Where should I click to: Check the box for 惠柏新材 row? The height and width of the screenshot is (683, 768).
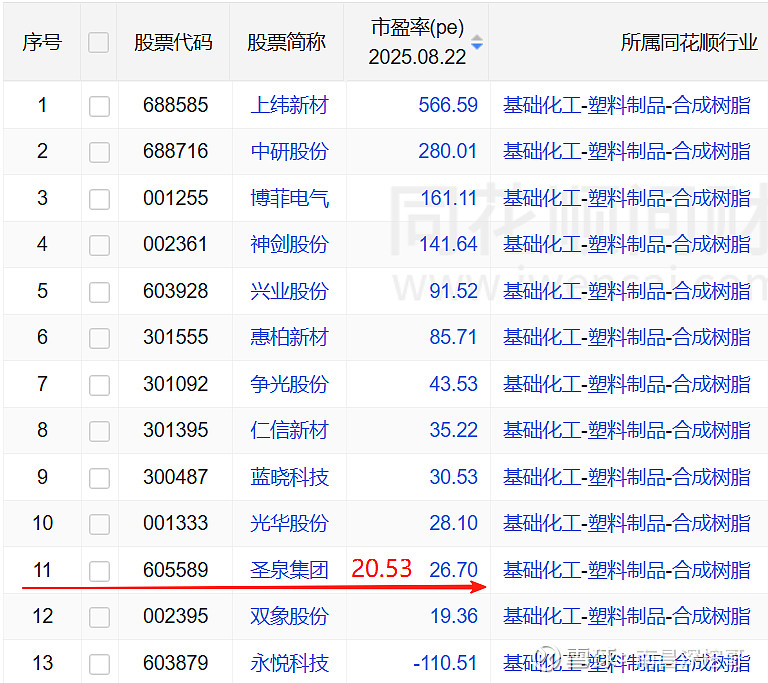click(99, 339)
